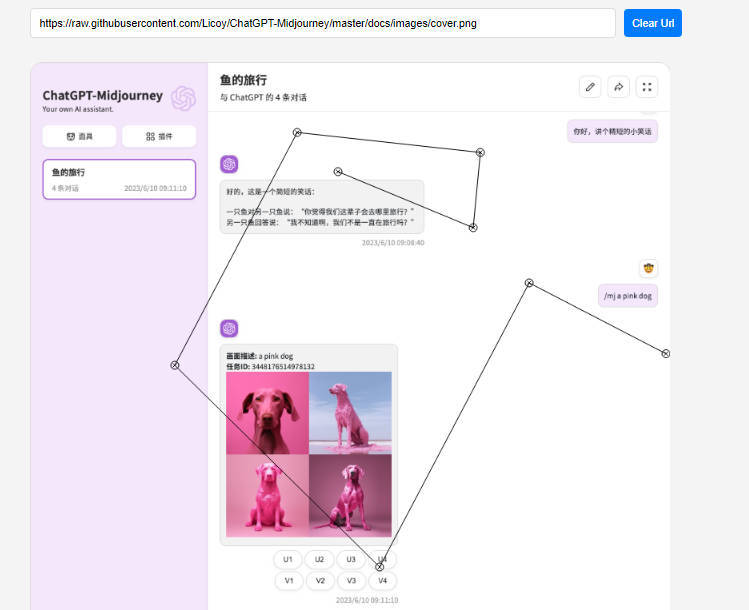749x610 pixels.
Task: Click the bot avatar above the pink dog result
Action: click(x=229, y=328)
